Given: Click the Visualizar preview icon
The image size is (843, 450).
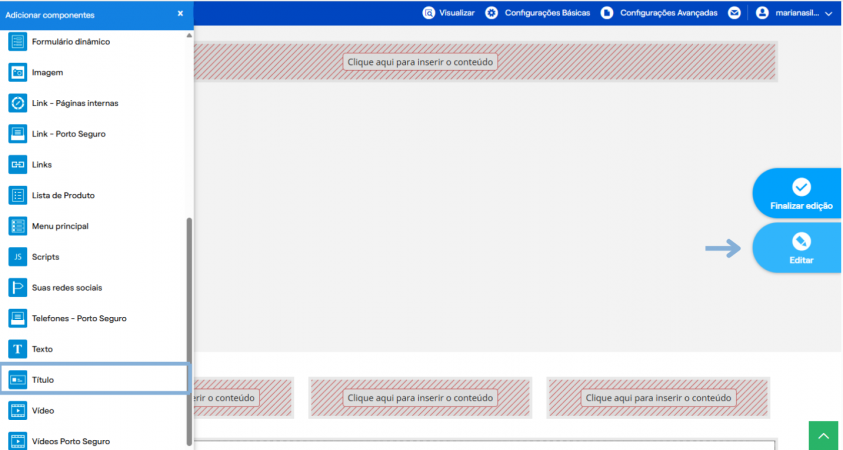Looking at the screenshot, I should (428, 13).
